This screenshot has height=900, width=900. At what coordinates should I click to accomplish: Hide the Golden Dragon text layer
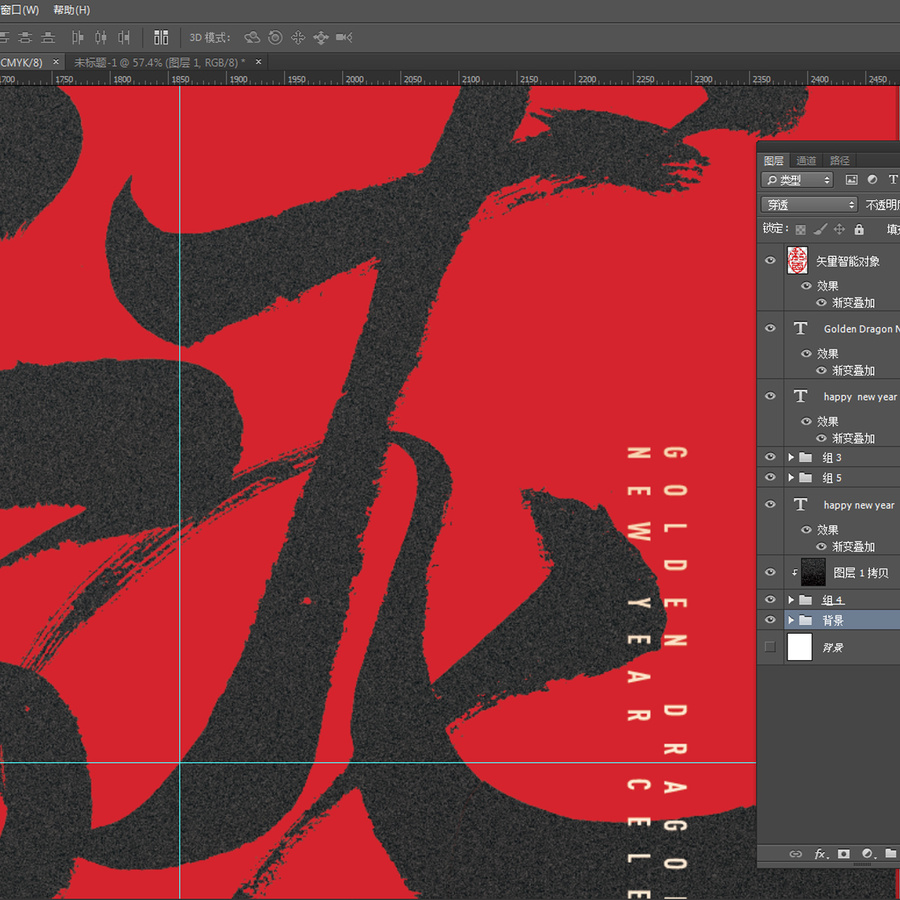coord(770,328)
